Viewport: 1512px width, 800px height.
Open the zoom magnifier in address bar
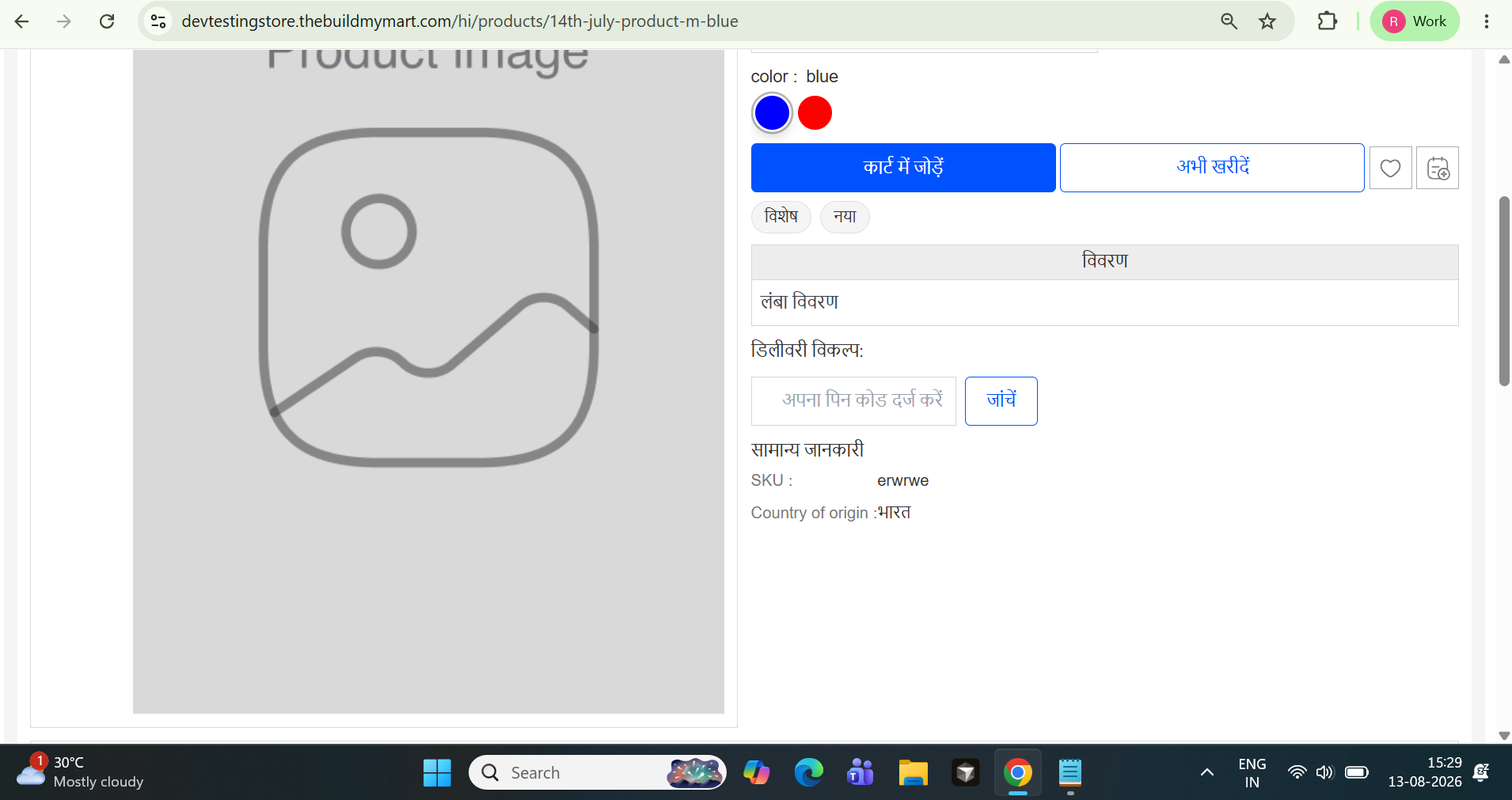[1229, 21]
